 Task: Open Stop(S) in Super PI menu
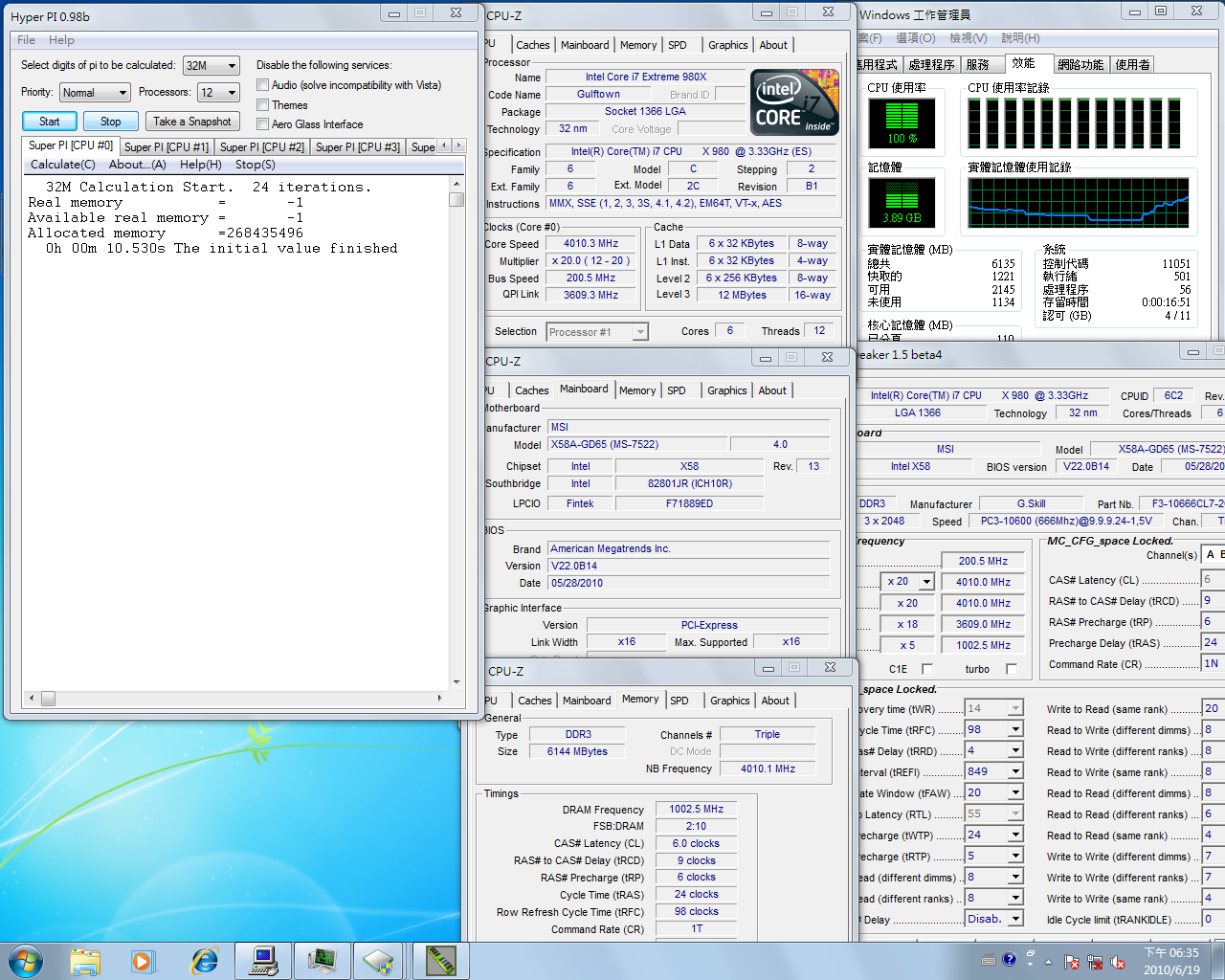(256, 165)
